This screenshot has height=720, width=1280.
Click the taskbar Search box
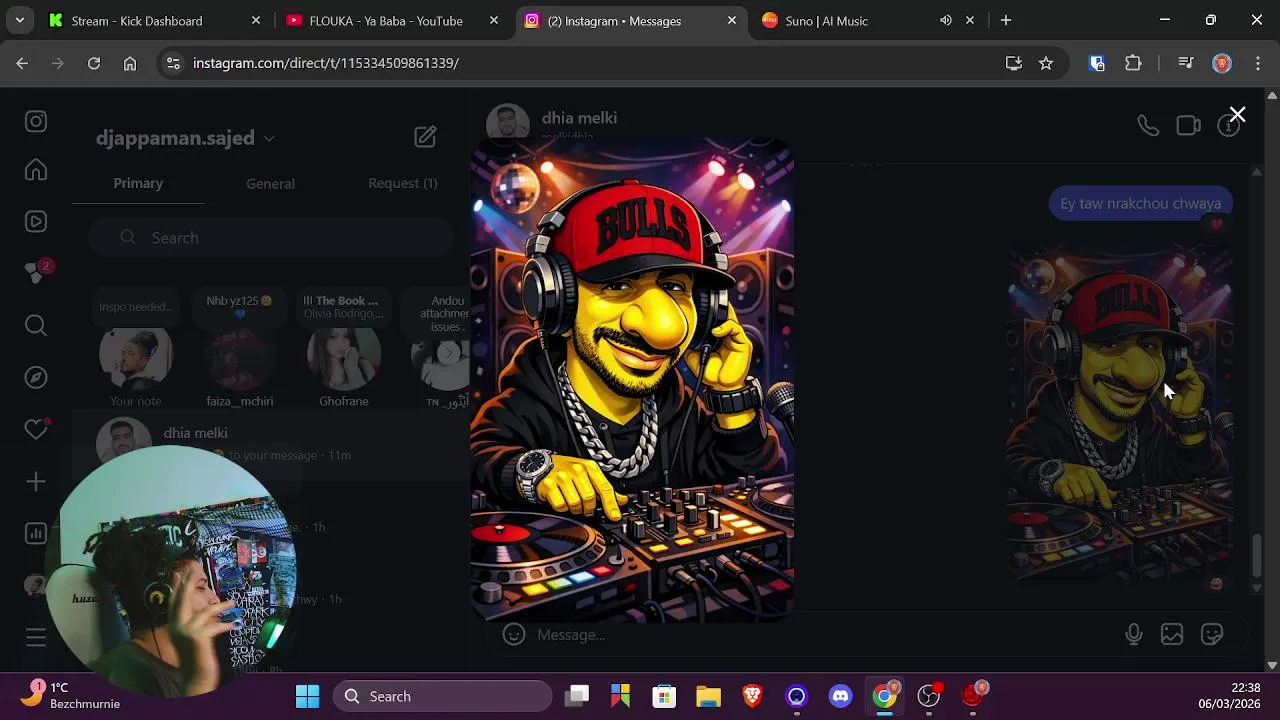point(443,696)
